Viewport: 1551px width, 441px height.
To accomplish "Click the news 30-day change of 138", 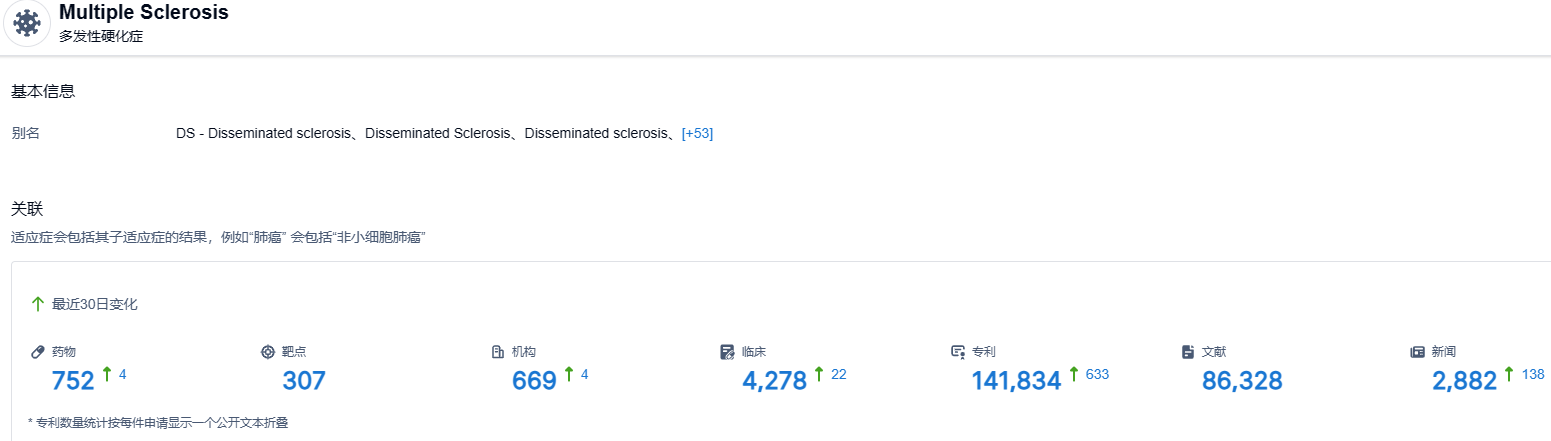I will pyautogui.click(x=1533, y=374).
